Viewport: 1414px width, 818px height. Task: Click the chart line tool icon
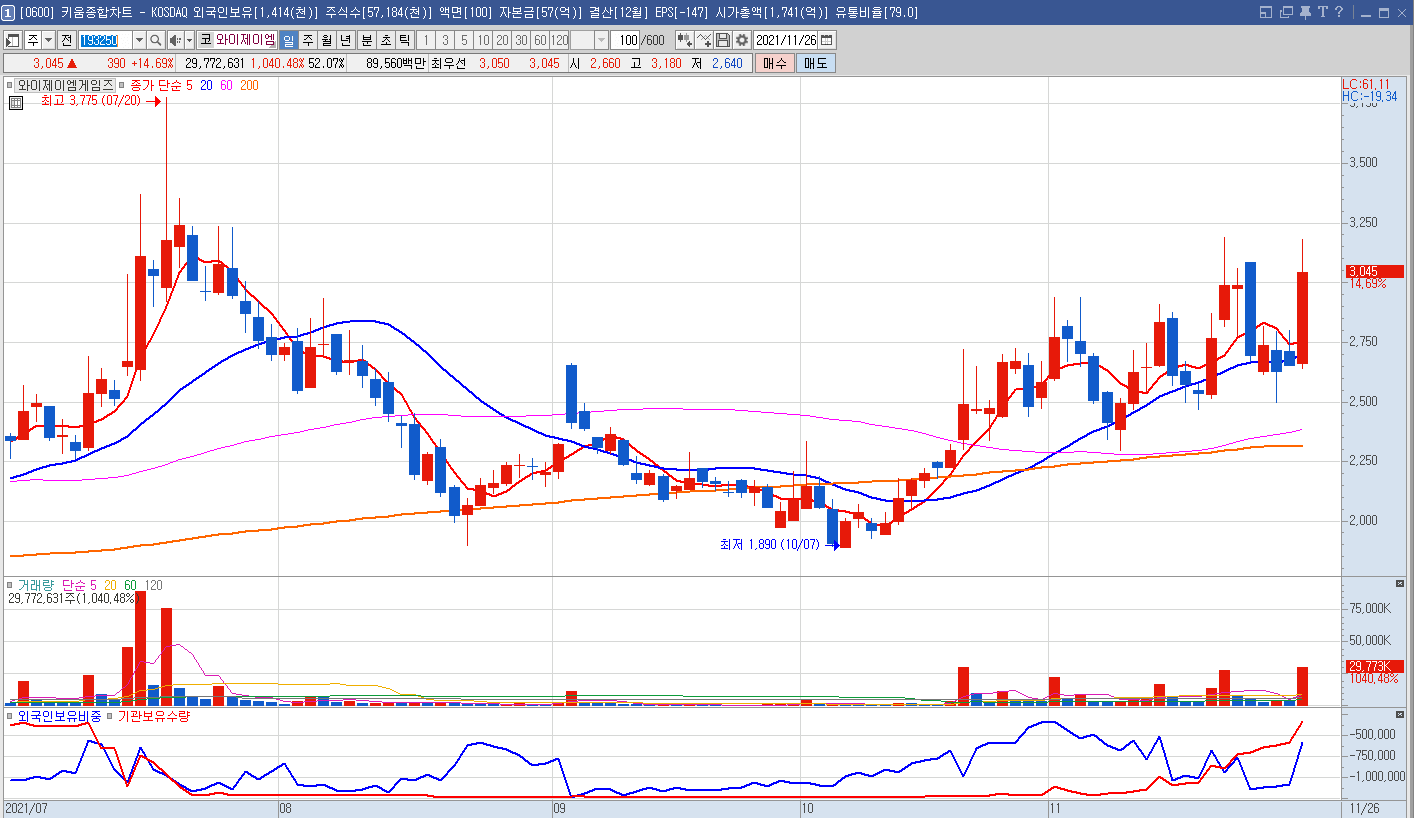click(704, 40)
